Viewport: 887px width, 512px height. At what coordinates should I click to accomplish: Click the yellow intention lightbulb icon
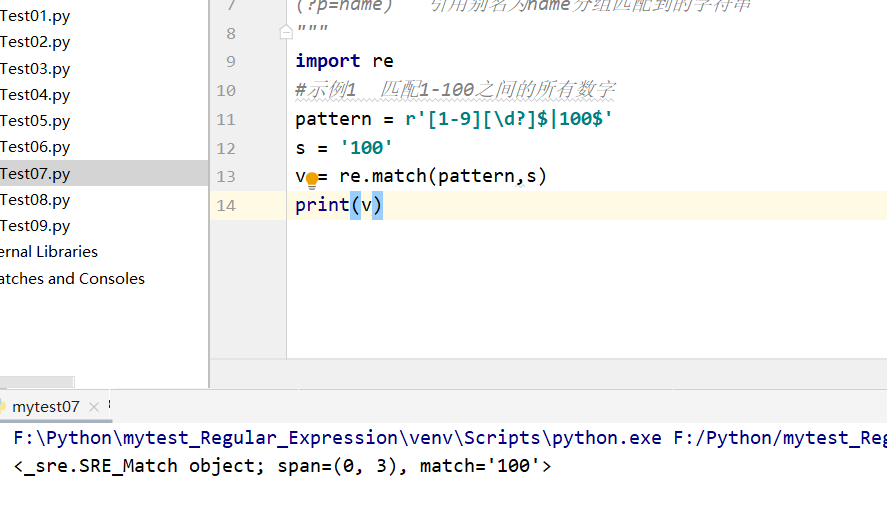tap(312, 180)
